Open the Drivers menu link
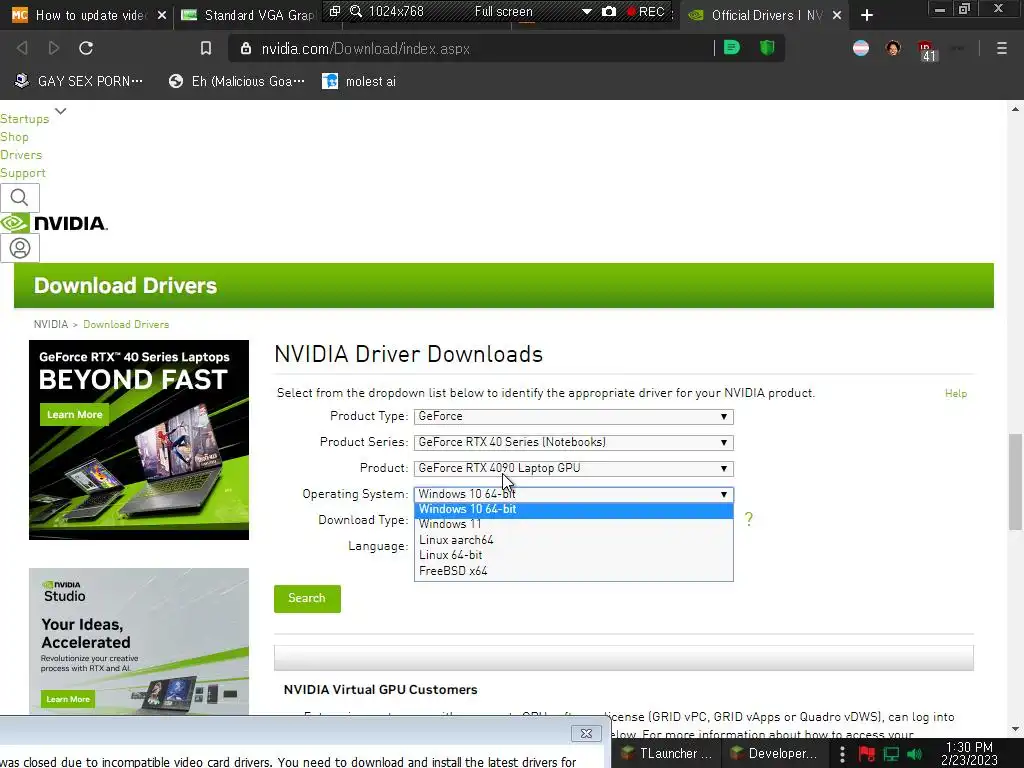The image size is (1024, 768). (21, 155)
